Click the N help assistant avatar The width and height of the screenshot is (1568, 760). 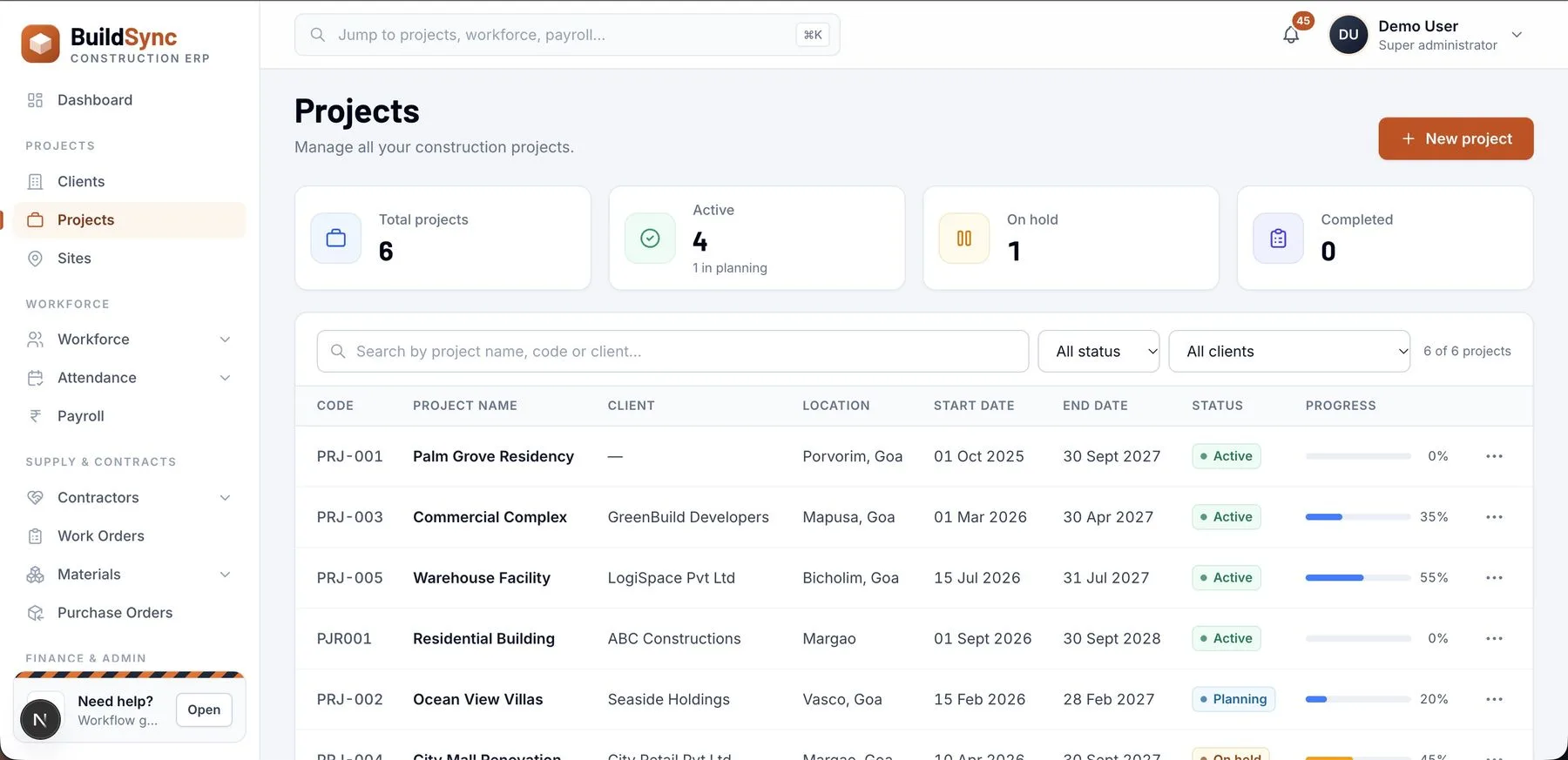click(40, 719)
